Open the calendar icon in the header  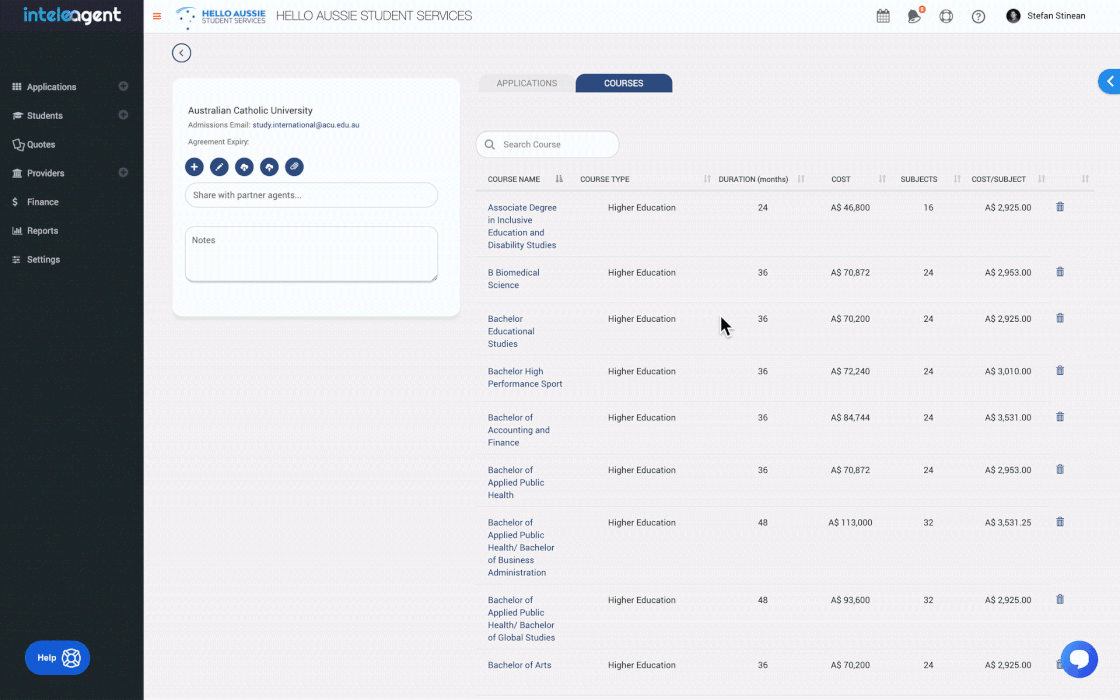[883, 16]
